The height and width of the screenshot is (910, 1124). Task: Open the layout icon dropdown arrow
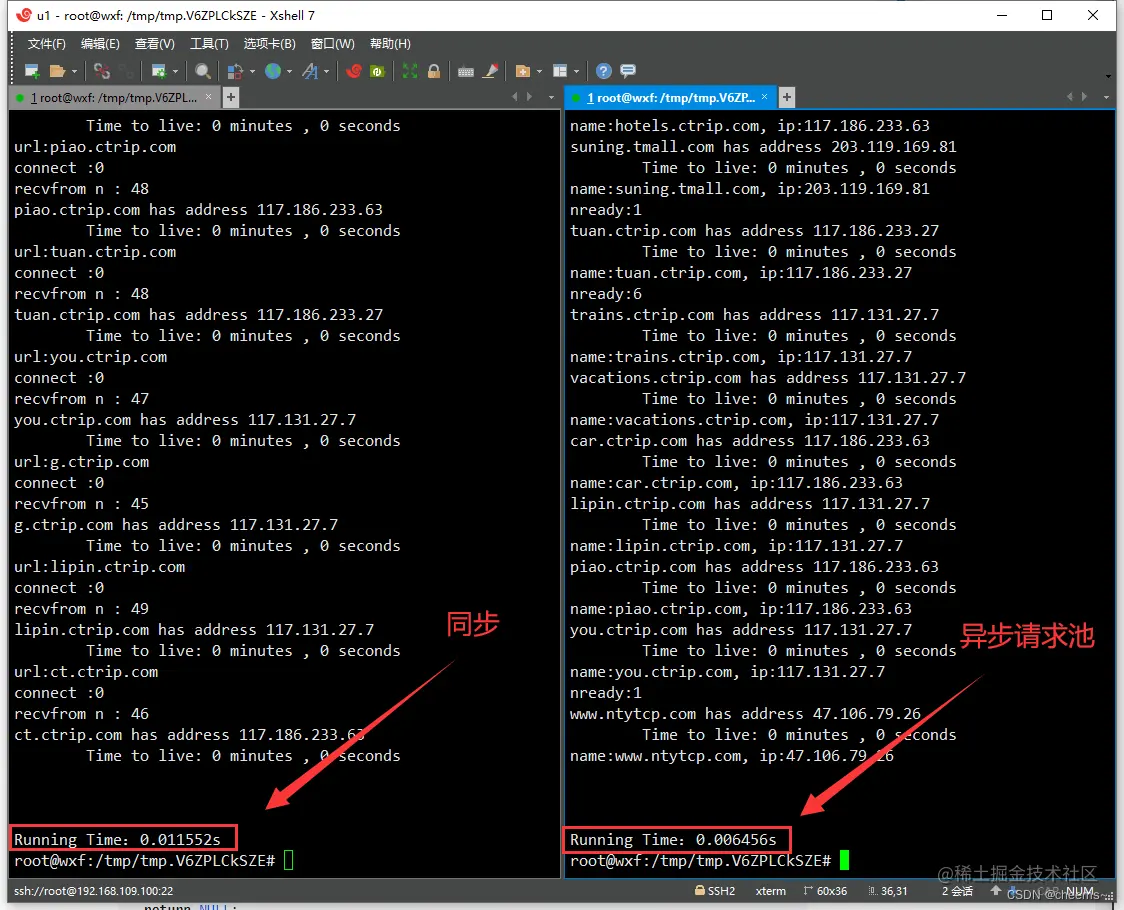(576, 71)
